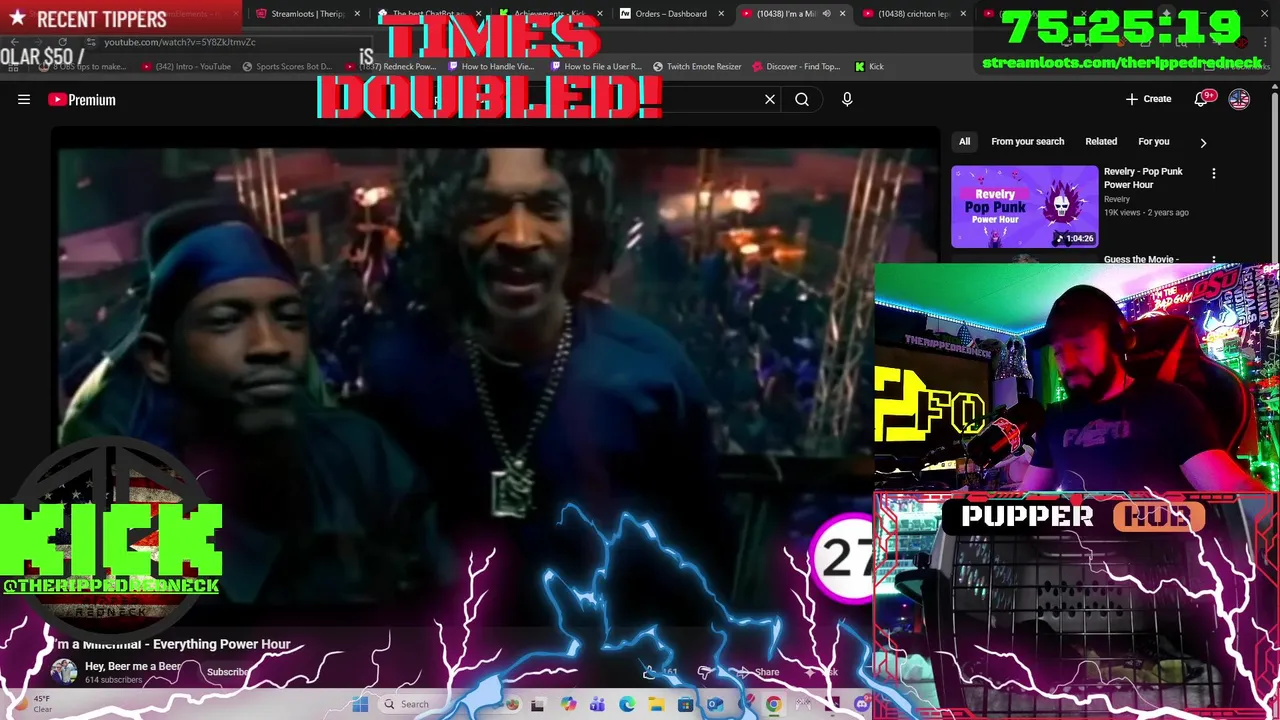
Task: Open the Twitch Emote Resizer bookmark
Action: 697,66
